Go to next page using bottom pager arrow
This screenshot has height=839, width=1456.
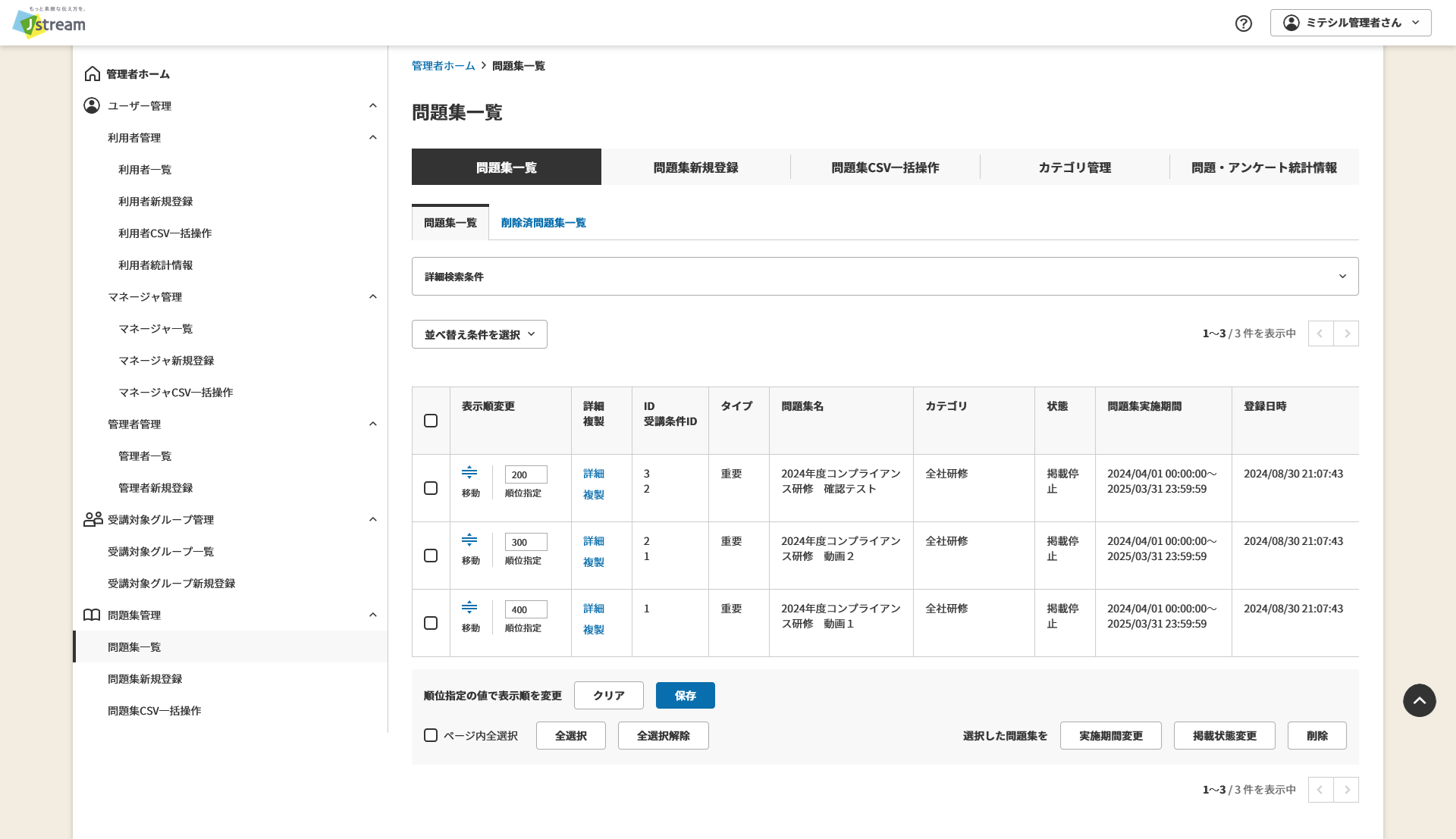pyautogui.click(x=1347, y=790)
